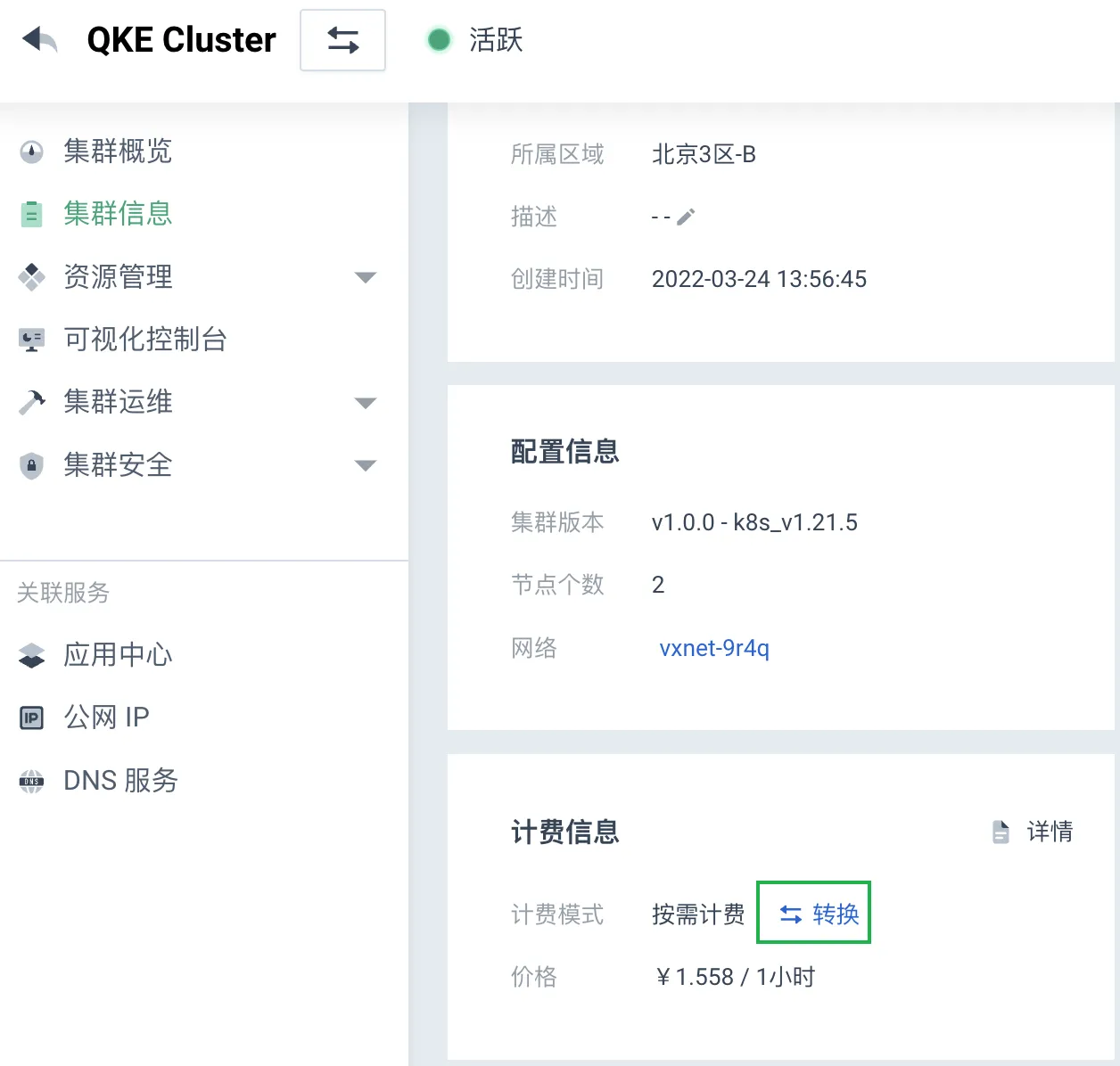Open 应用中心 from the related services
Image resolution: width=1120 pixels, height=1066 pixels.
click(118, 655)
